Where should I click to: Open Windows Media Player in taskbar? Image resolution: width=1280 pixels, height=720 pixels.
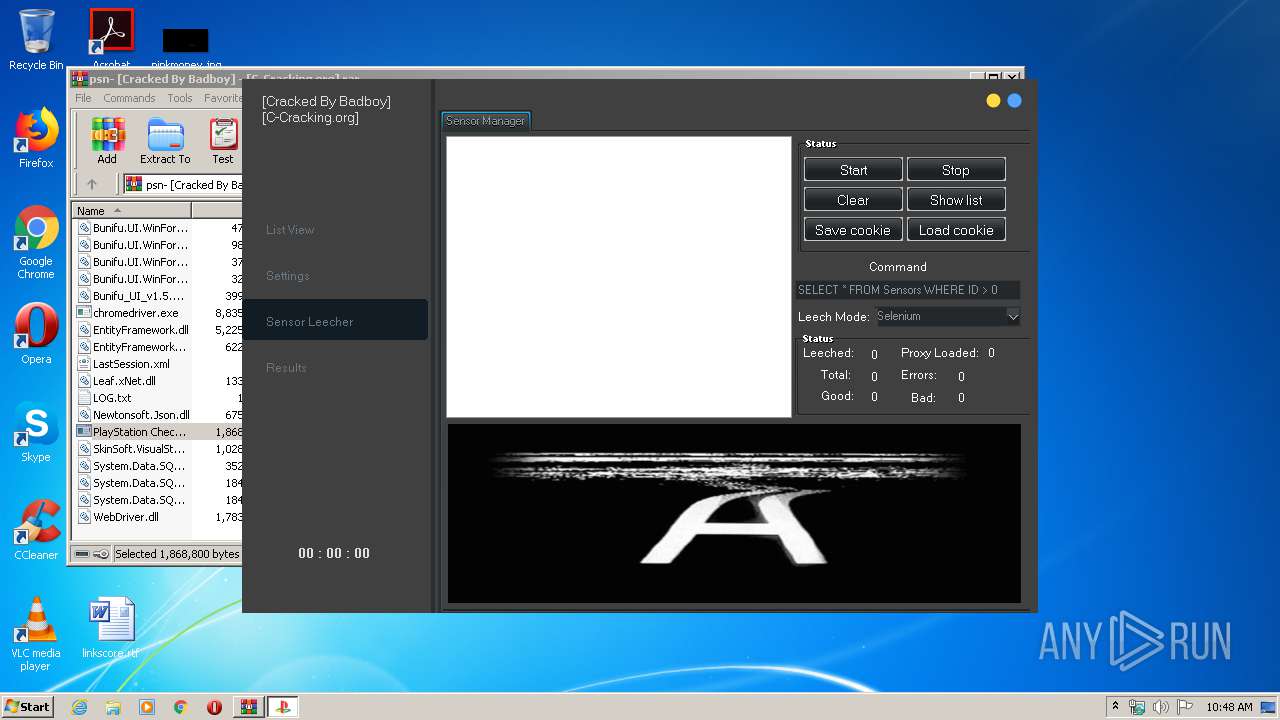point(147,707)
